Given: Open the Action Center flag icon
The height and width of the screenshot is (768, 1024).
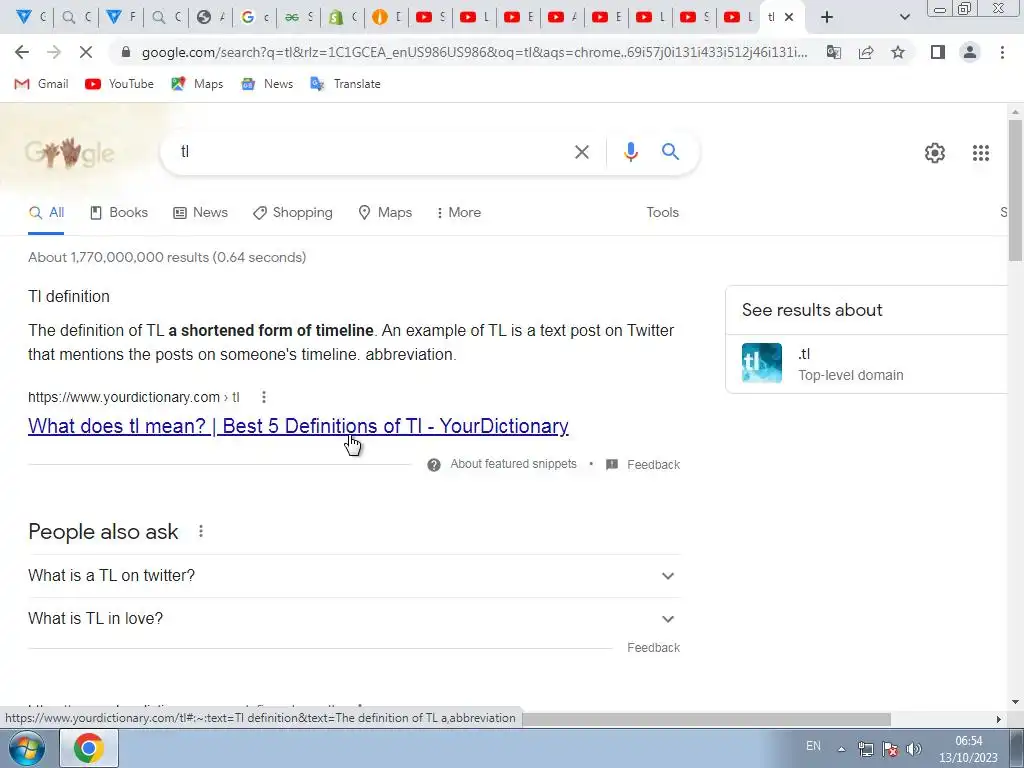Looking at the screenshot, I should coord(889,749).
